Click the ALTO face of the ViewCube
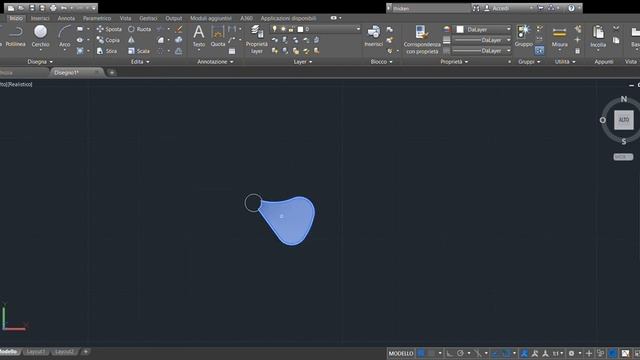 [x=624, y=120]
